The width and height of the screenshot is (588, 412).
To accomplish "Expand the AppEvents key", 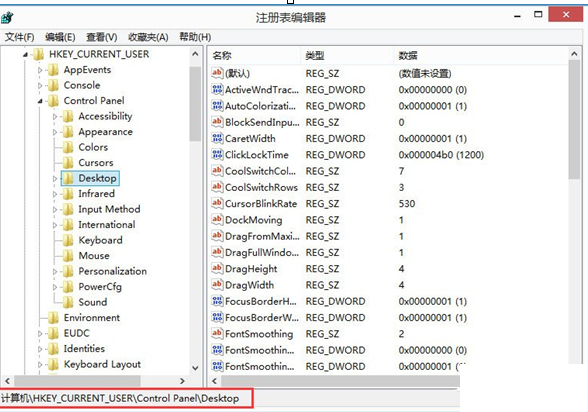I will (40, 70).
